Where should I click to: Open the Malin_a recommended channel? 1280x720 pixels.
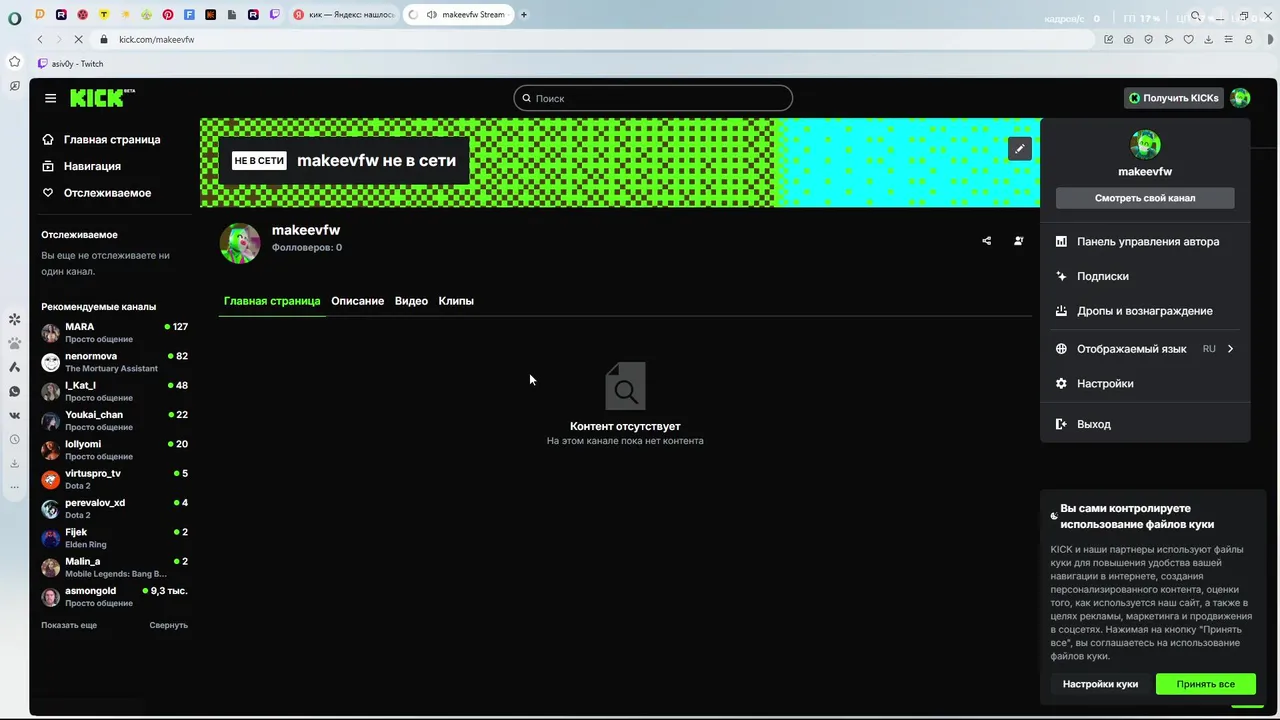pos(114,567)
